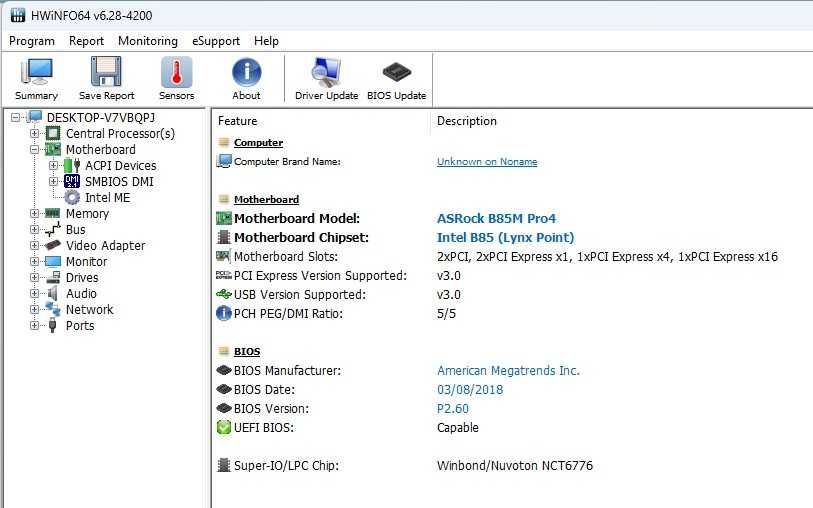813x508 pixels.
Task: Expand the SMBIOS DMI node
Action: coord(53,181)
